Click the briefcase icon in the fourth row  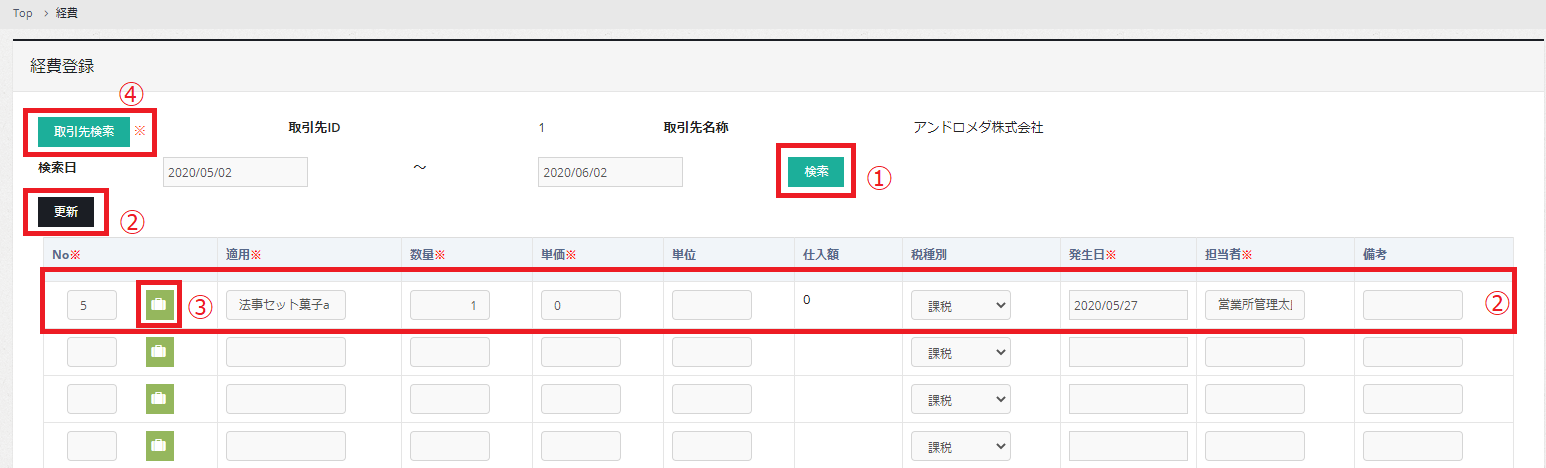point(158,445)
